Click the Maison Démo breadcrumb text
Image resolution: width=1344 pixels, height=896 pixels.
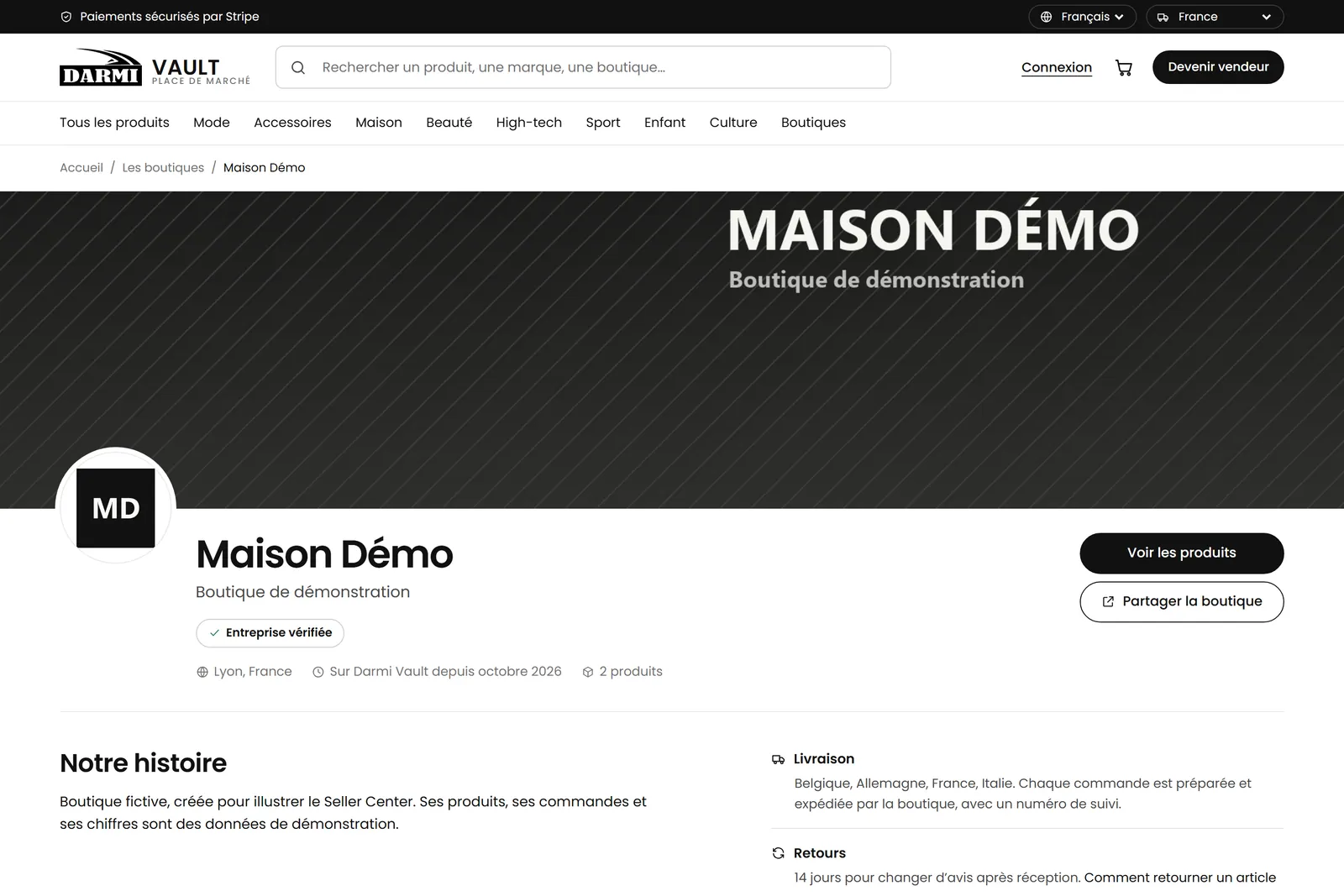(265, 168)
